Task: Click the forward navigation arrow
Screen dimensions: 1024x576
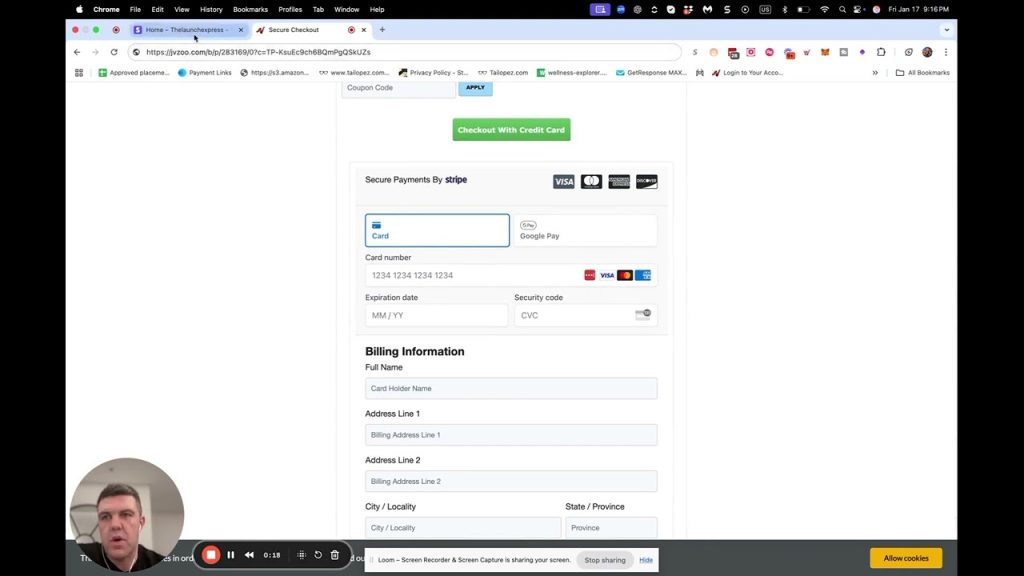Action: pos(95,52)
